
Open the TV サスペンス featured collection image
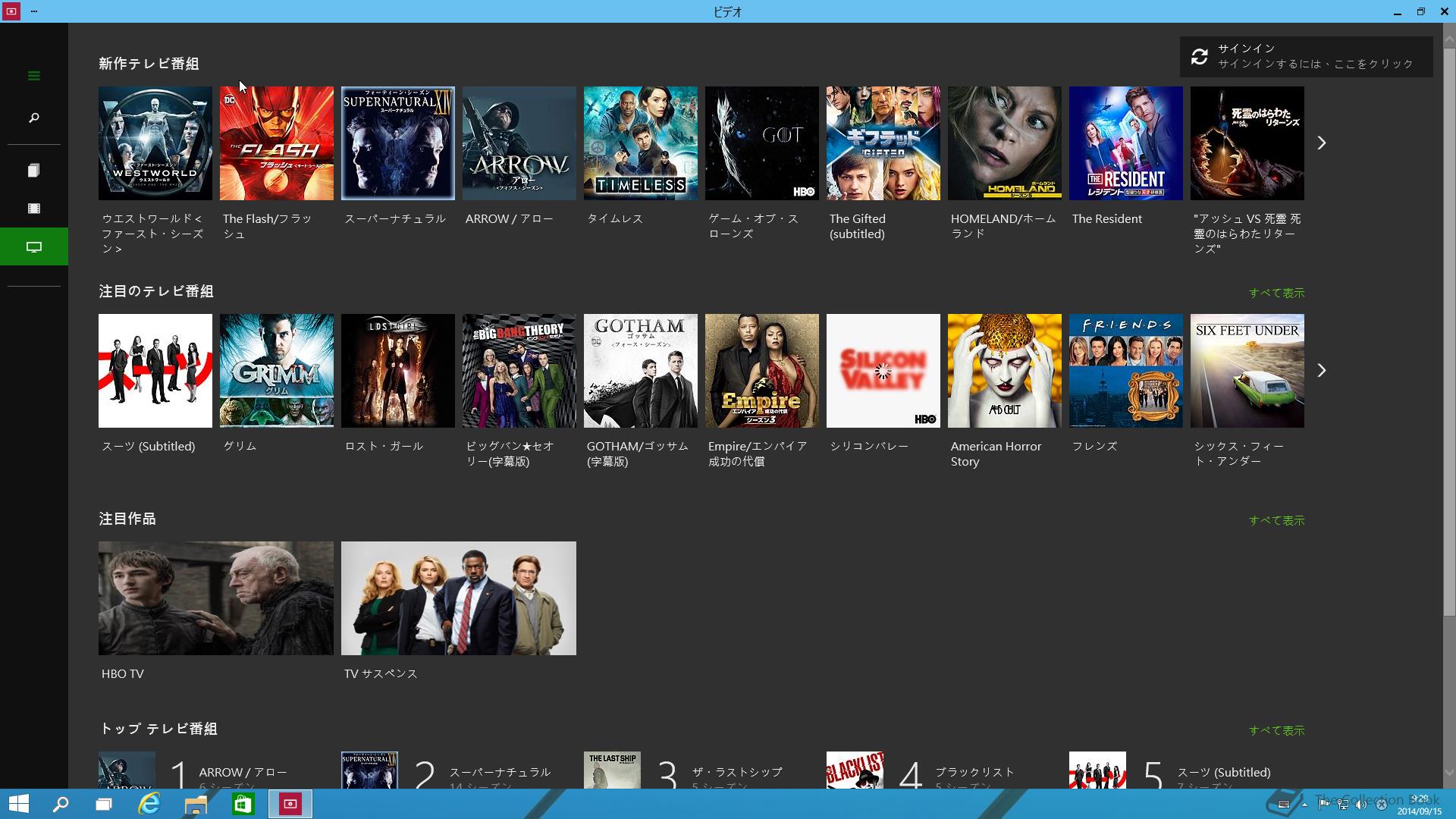(459, 598)
